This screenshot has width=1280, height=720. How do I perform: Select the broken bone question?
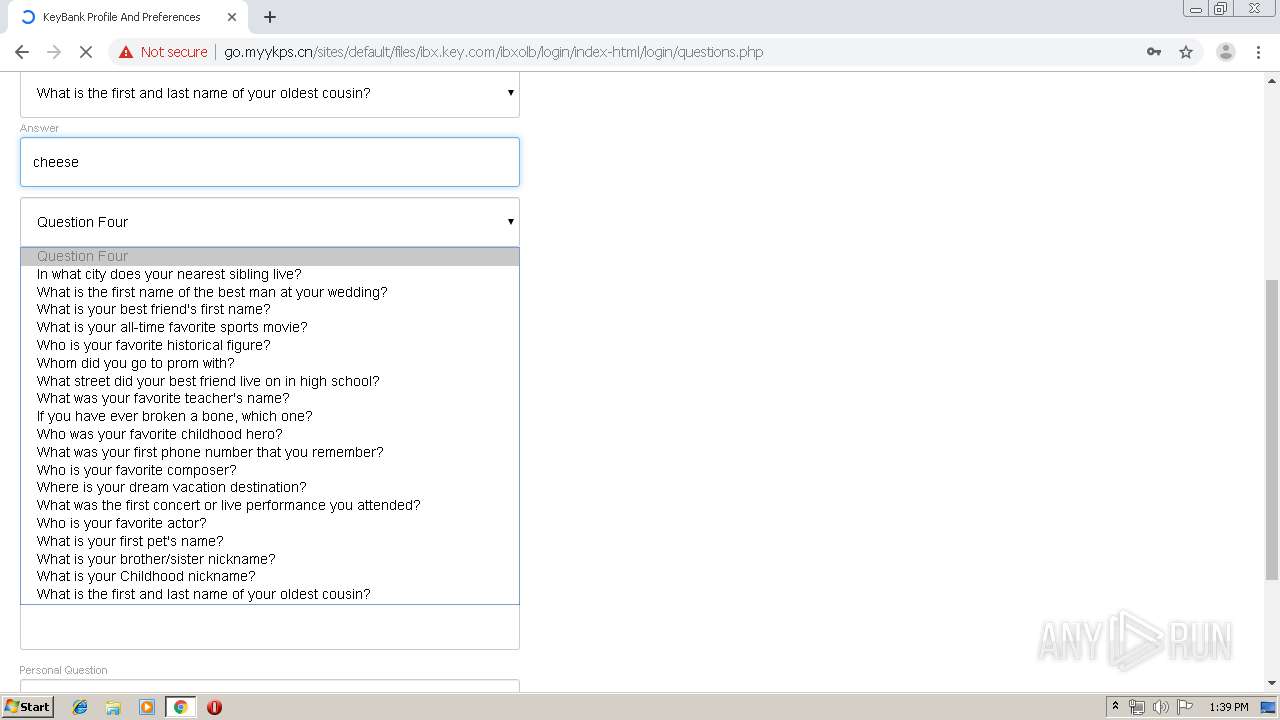(270, 416)
